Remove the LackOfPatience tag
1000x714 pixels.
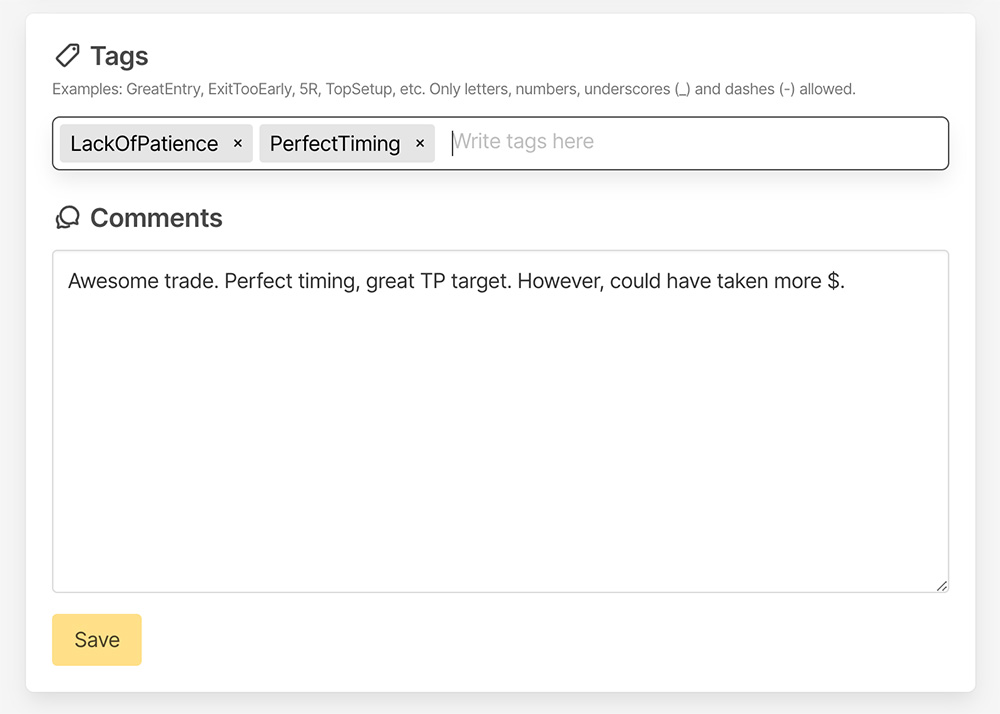pos(238,144)
